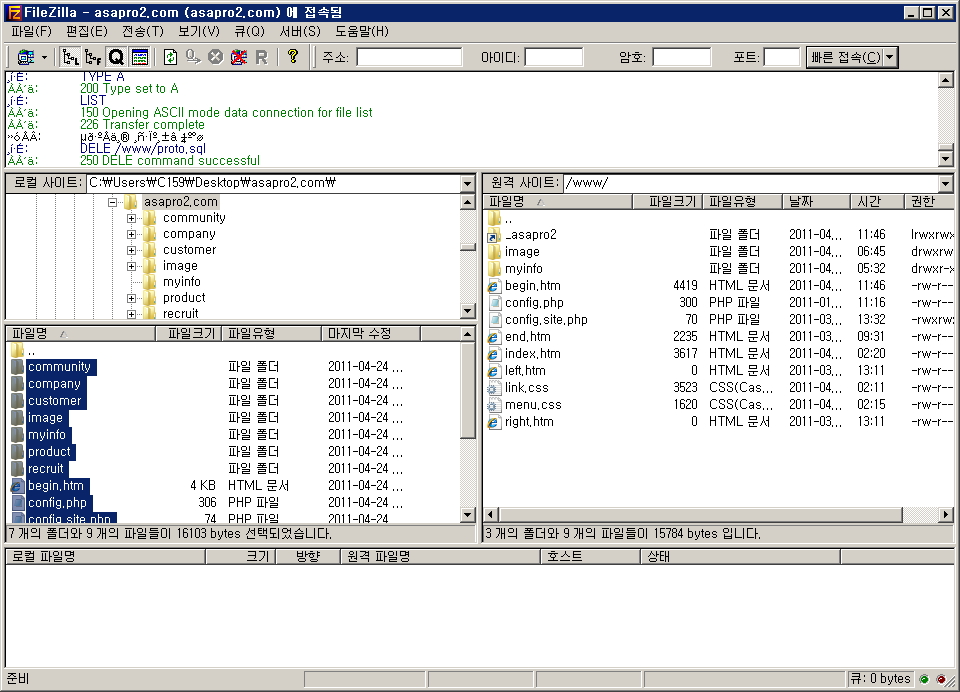Click the Disconnect from server icon
This screenshot has width=960, height=692.
click(238, 57)
